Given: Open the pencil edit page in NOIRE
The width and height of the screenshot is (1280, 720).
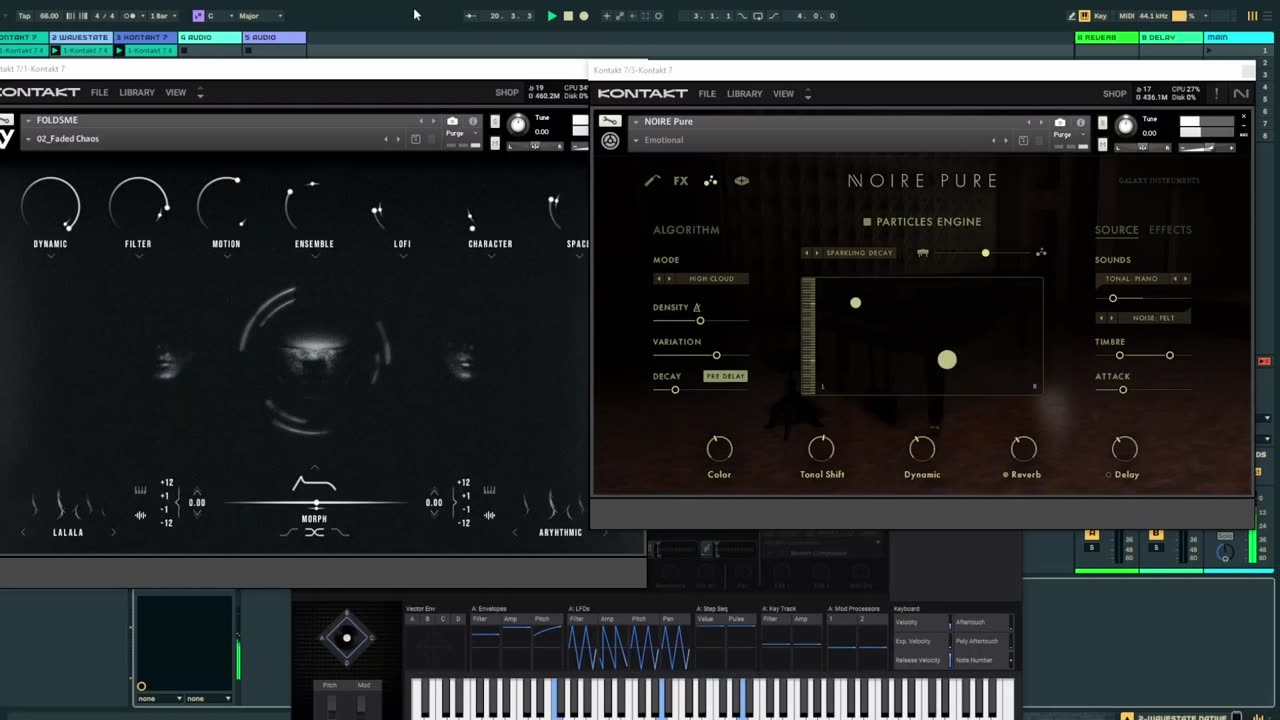Looking at the screenshot, I should point(652,181).
